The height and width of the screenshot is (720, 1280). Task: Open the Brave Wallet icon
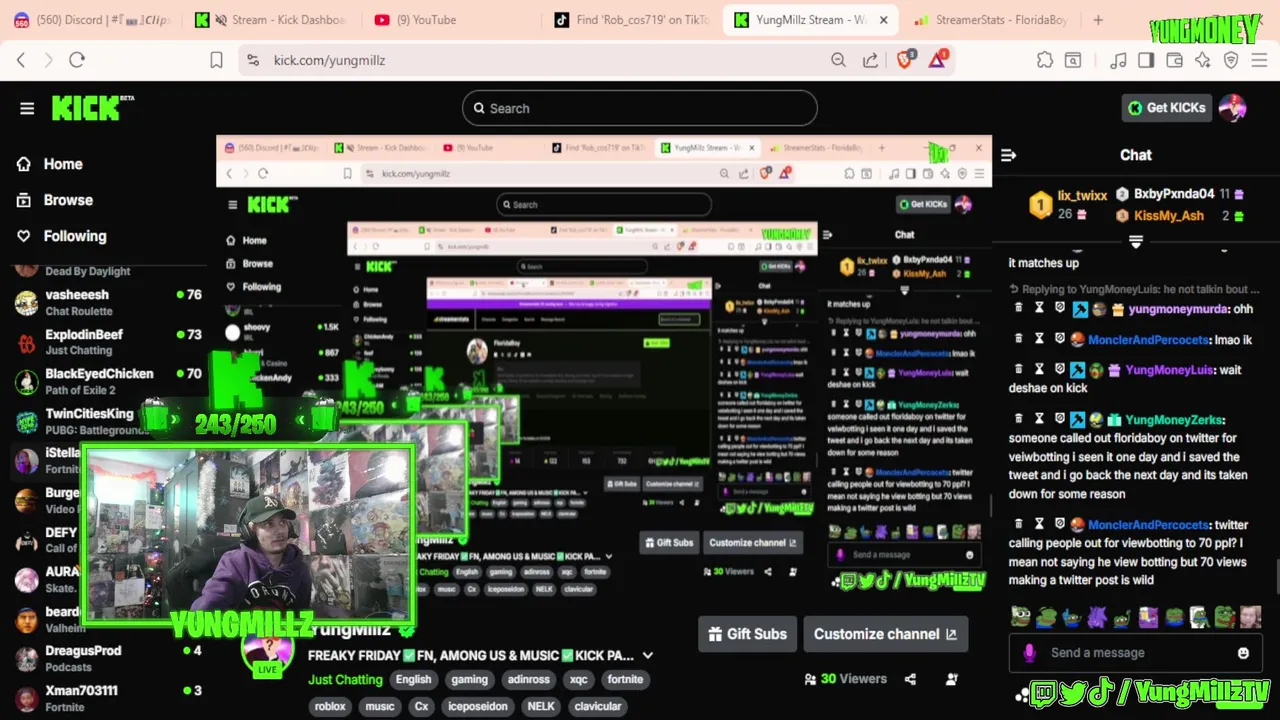click(1175, 60)
